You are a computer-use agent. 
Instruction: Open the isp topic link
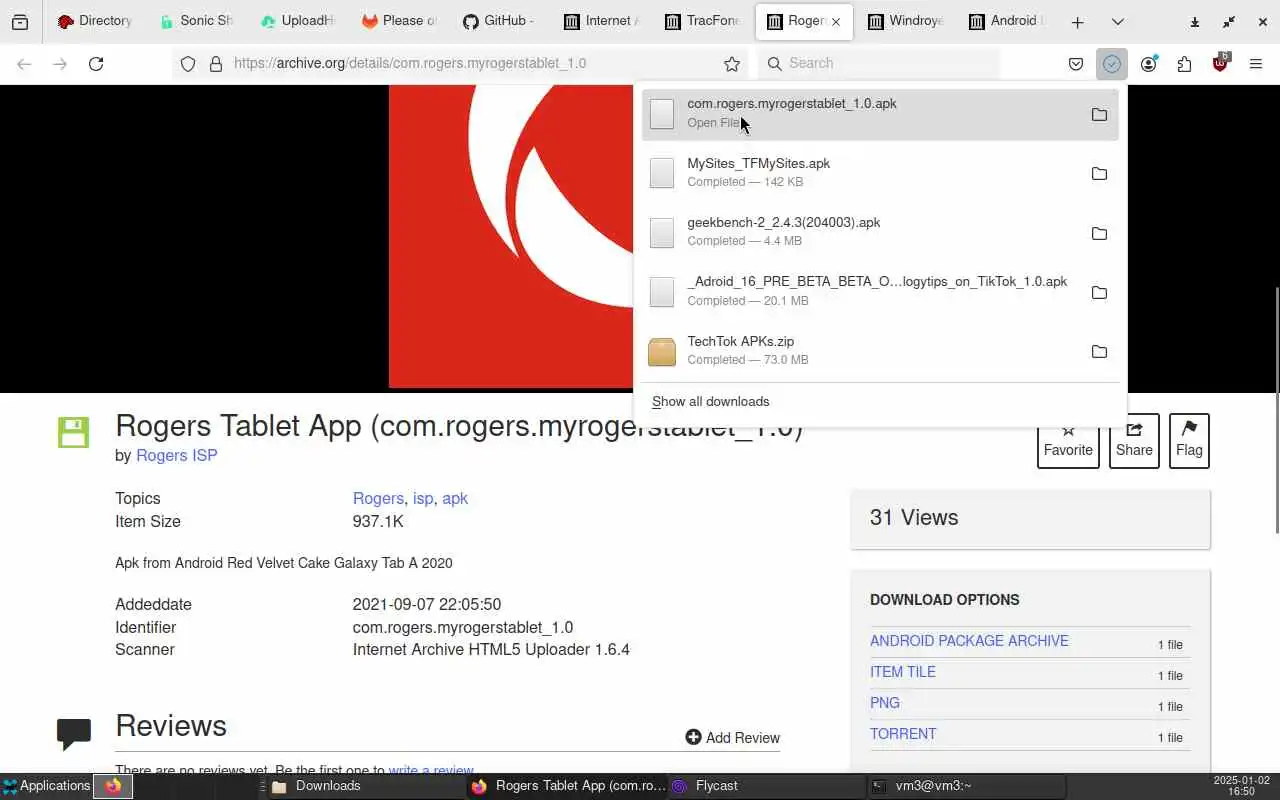tap(423, 498)
